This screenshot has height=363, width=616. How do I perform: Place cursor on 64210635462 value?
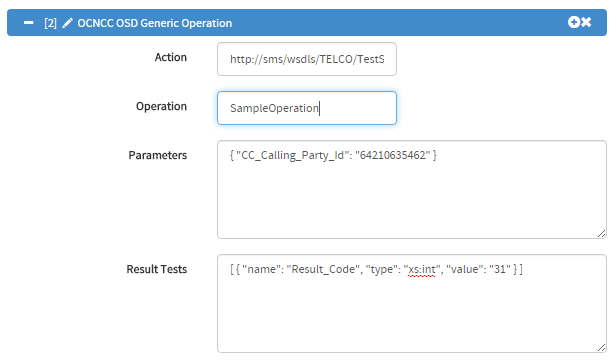click(x=393, y=155)
